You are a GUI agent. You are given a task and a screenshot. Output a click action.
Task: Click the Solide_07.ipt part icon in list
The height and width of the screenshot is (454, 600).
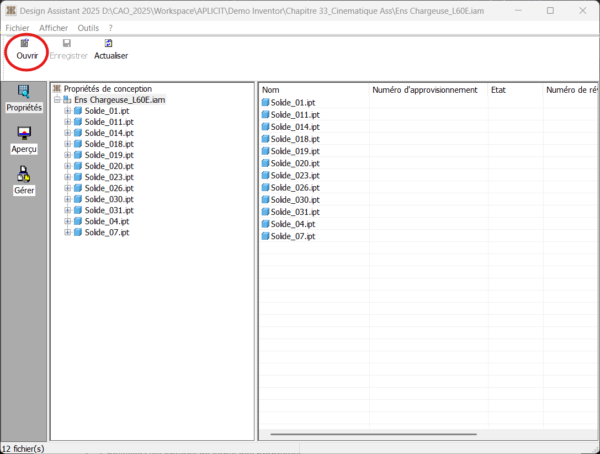(266, 236)
